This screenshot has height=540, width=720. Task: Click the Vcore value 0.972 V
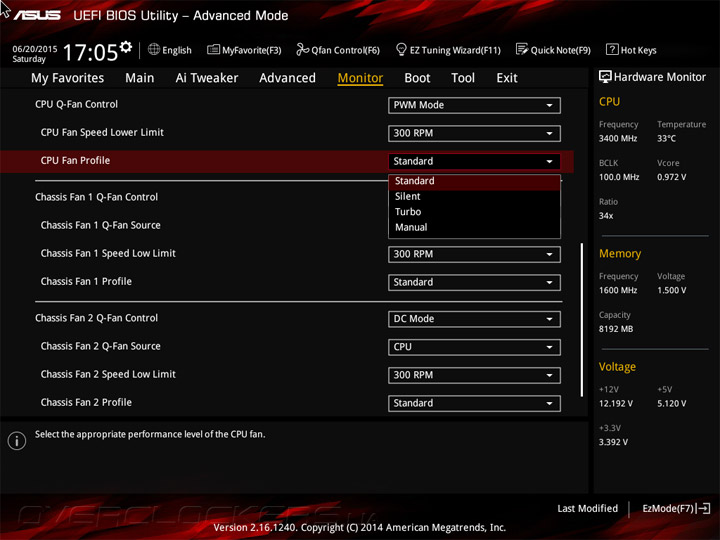(x=672, y=177)
